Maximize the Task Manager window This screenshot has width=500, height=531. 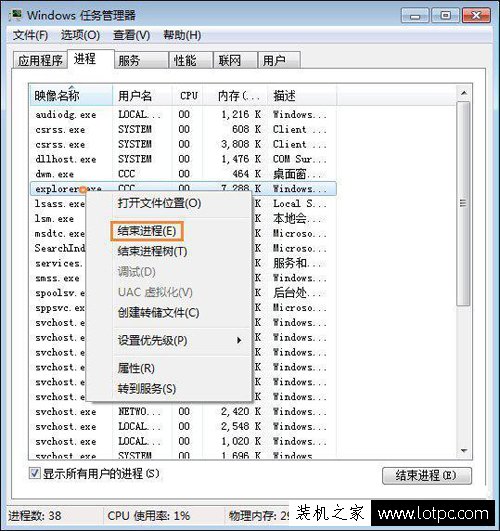pyautogui.click(x=445, y=16)
